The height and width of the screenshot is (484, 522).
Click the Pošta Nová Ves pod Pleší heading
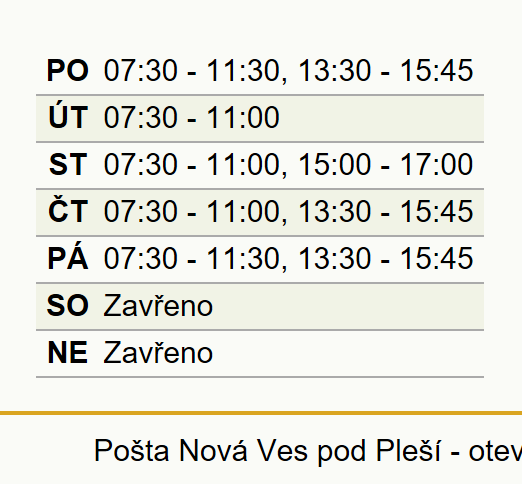(x=308, y=451)
